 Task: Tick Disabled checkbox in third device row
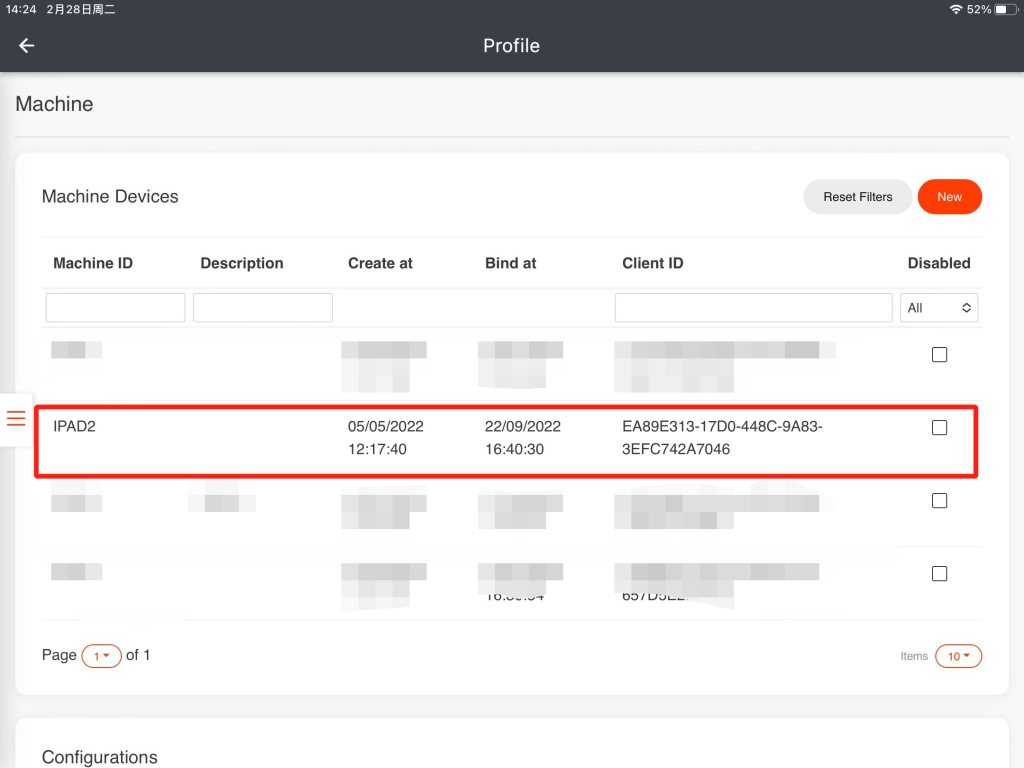point(939,501)
